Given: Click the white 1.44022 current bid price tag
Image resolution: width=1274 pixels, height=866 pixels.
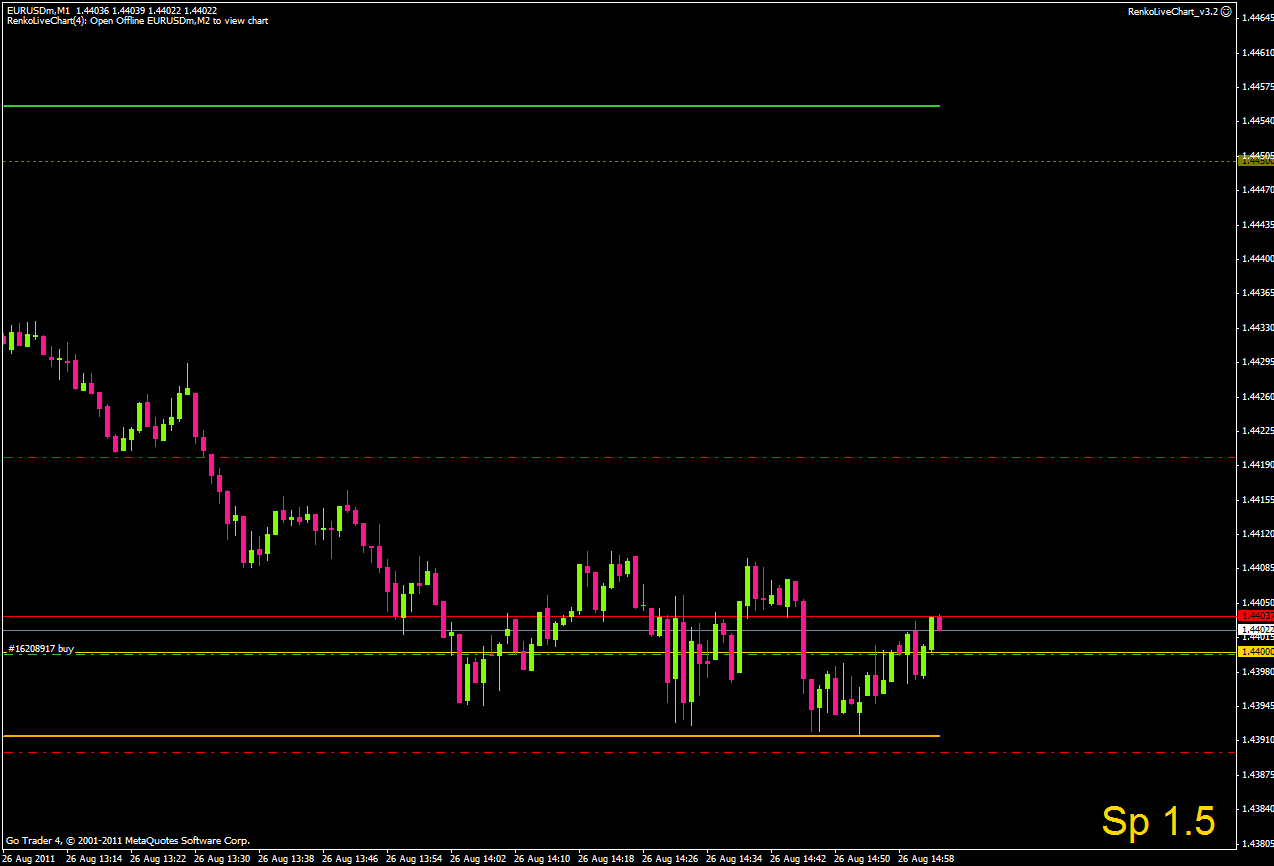Looking at the screenshot, I should [1256, 630].
